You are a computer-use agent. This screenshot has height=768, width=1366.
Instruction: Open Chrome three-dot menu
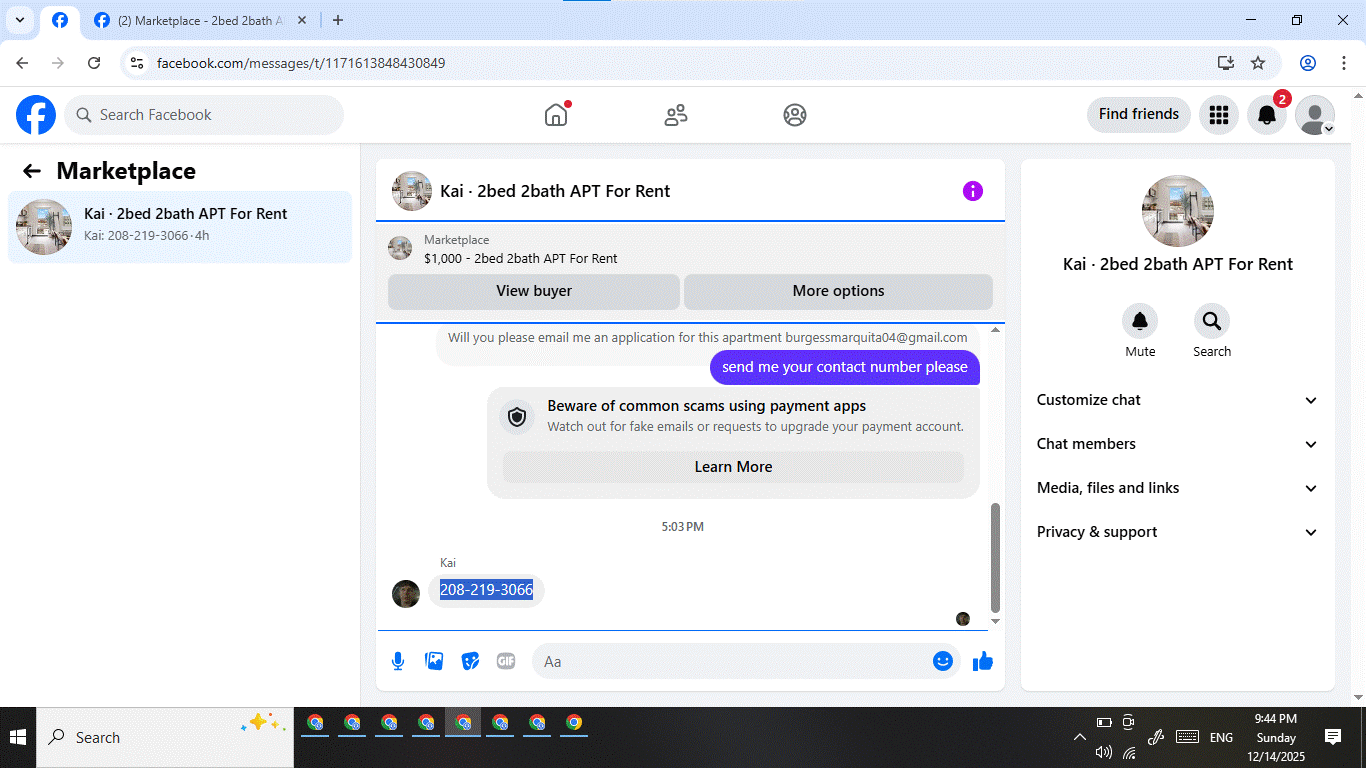[x=1343, y=63]
